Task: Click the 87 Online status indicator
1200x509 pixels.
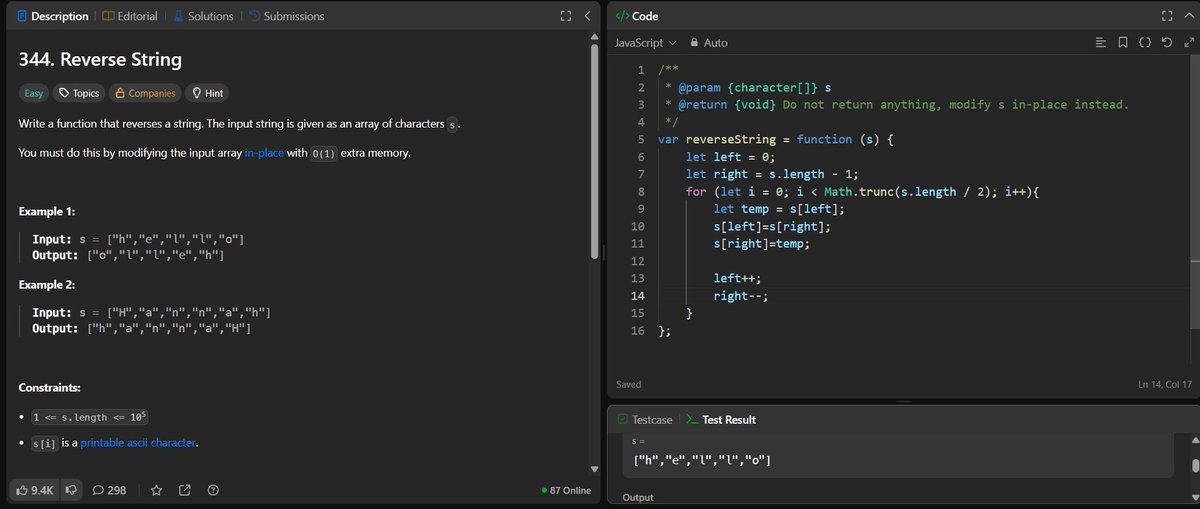Action: pyautogui.click(x=566, y=491)
